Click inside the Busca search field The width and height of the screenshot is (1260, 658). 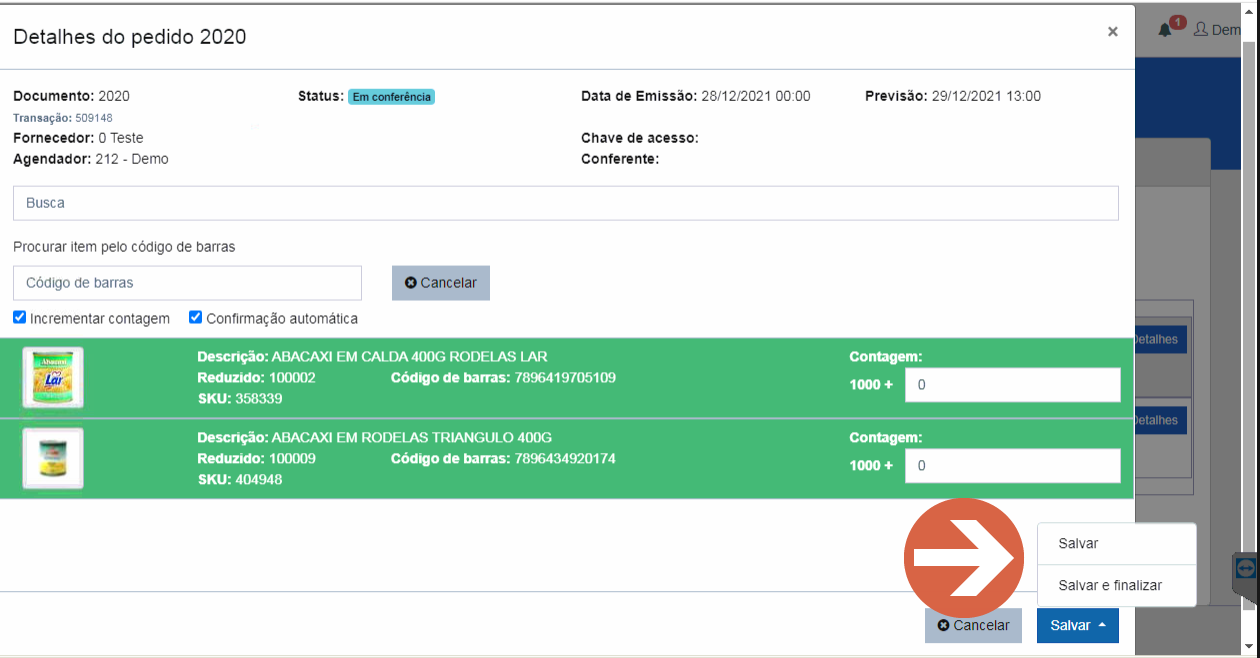[565, 203]
